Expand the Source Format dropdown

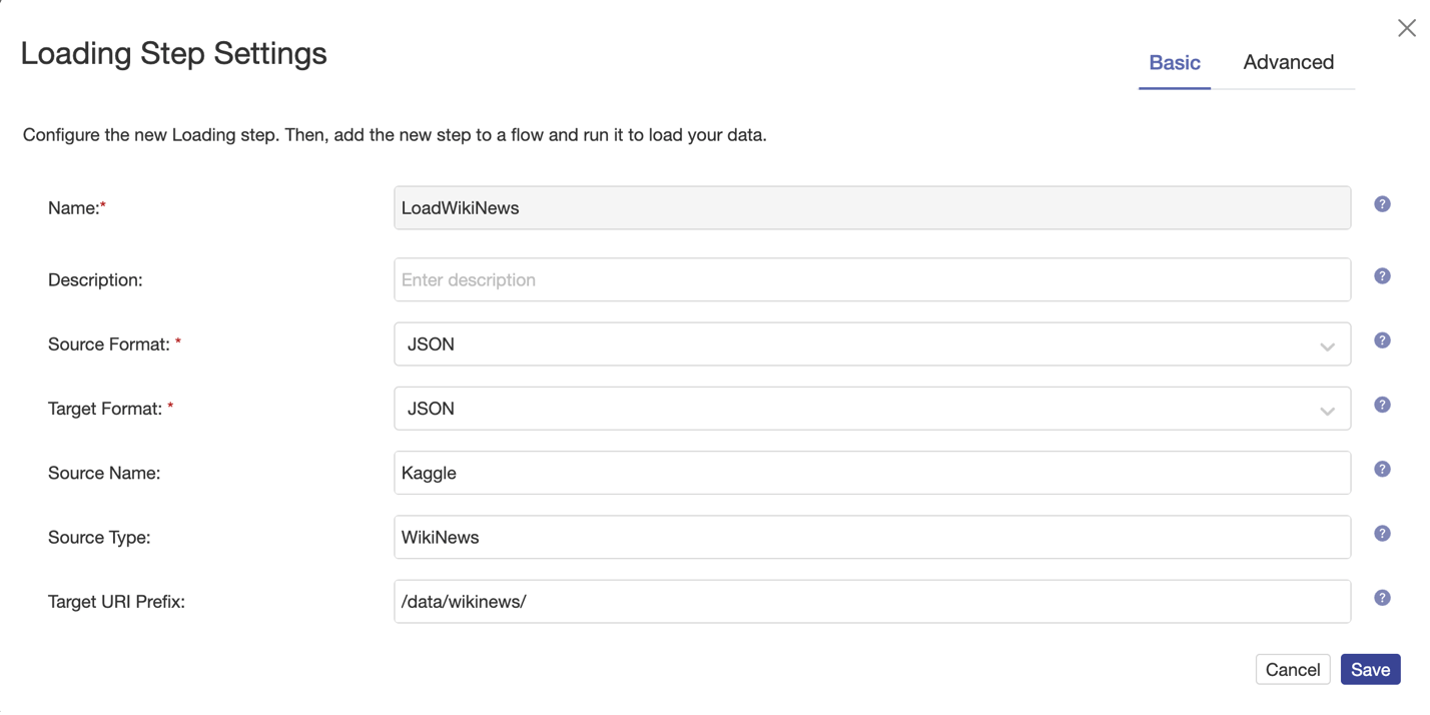(x=871, y=344)
